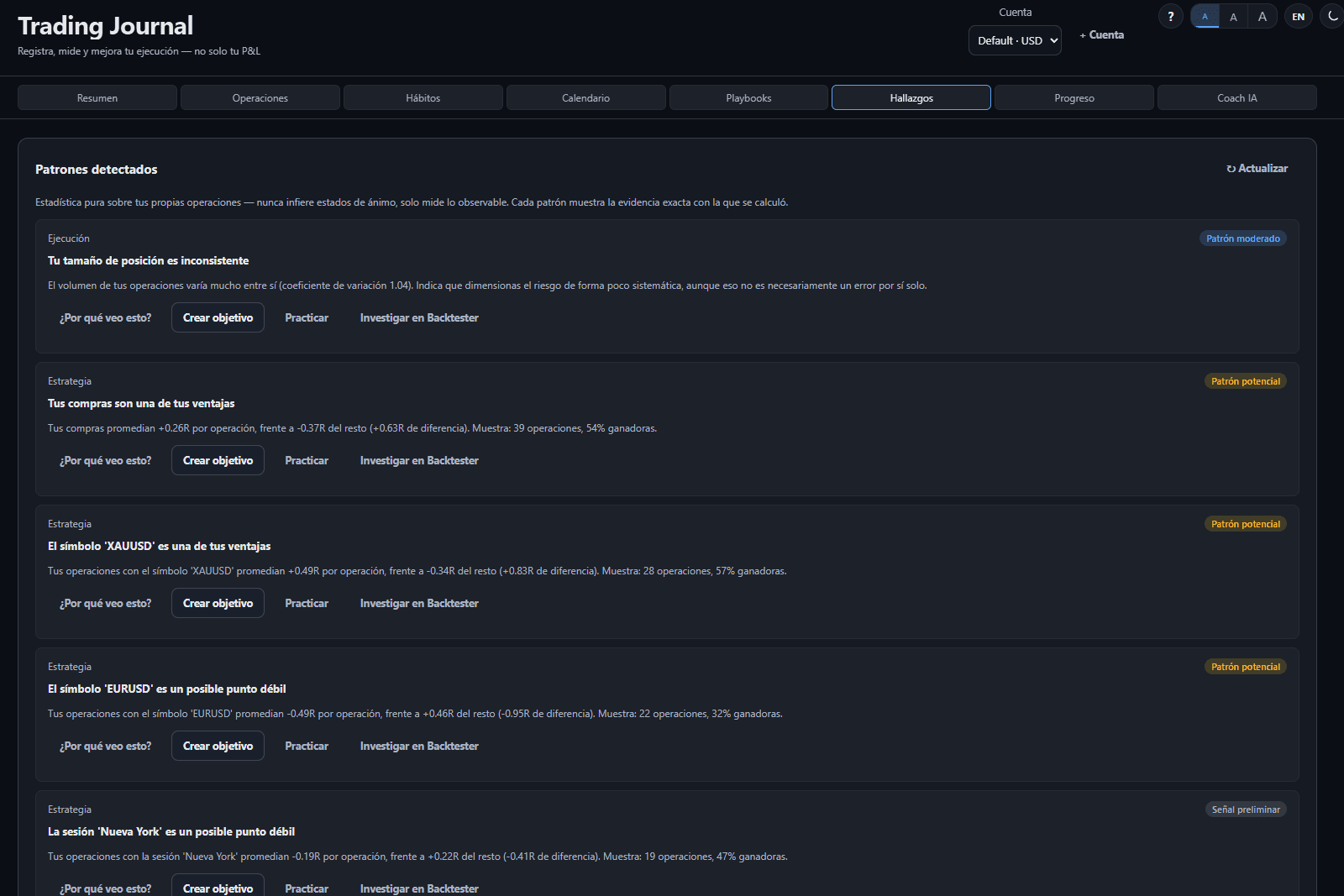Create objective for XAUUSD pattern
The height and width of the screenshot is (896, 1344).
218,603
